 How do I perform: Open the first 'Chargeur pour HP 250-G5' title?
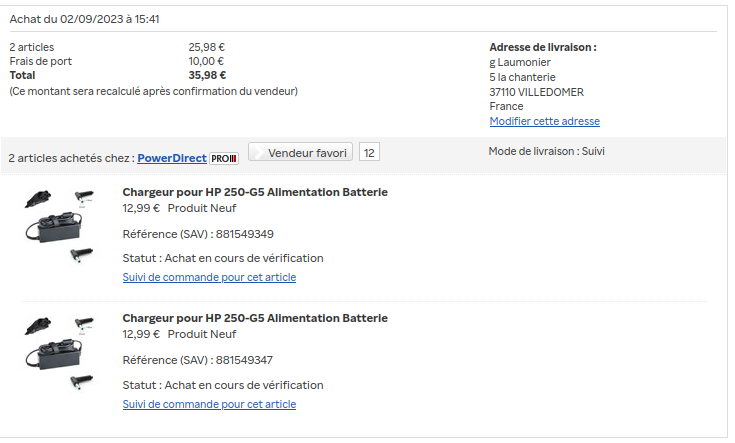[255, 192]
